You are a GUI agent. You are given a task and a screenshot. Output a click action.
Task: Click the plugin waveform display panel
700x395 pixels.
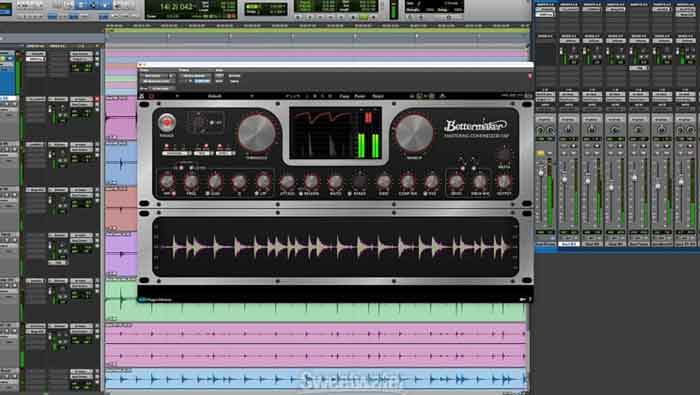pos(335,246)
